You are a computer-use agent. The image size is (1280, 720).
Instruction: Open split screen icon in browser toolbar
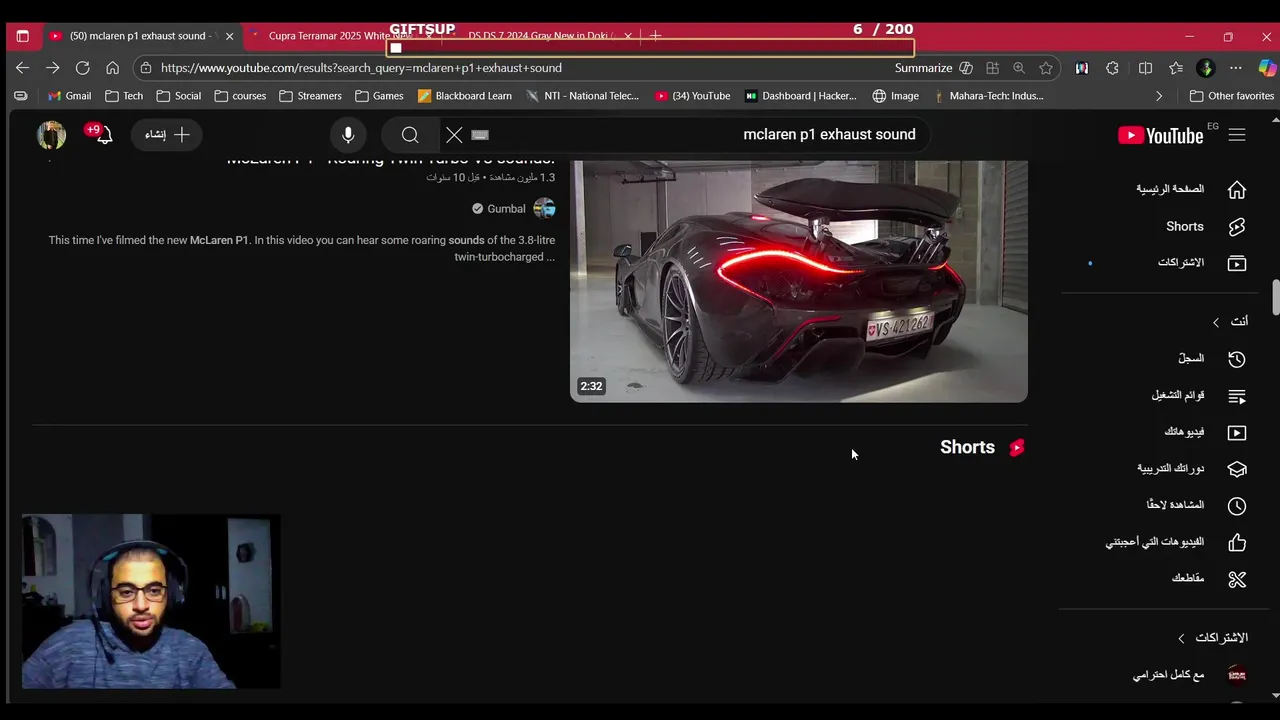(x=1146, y=68)
